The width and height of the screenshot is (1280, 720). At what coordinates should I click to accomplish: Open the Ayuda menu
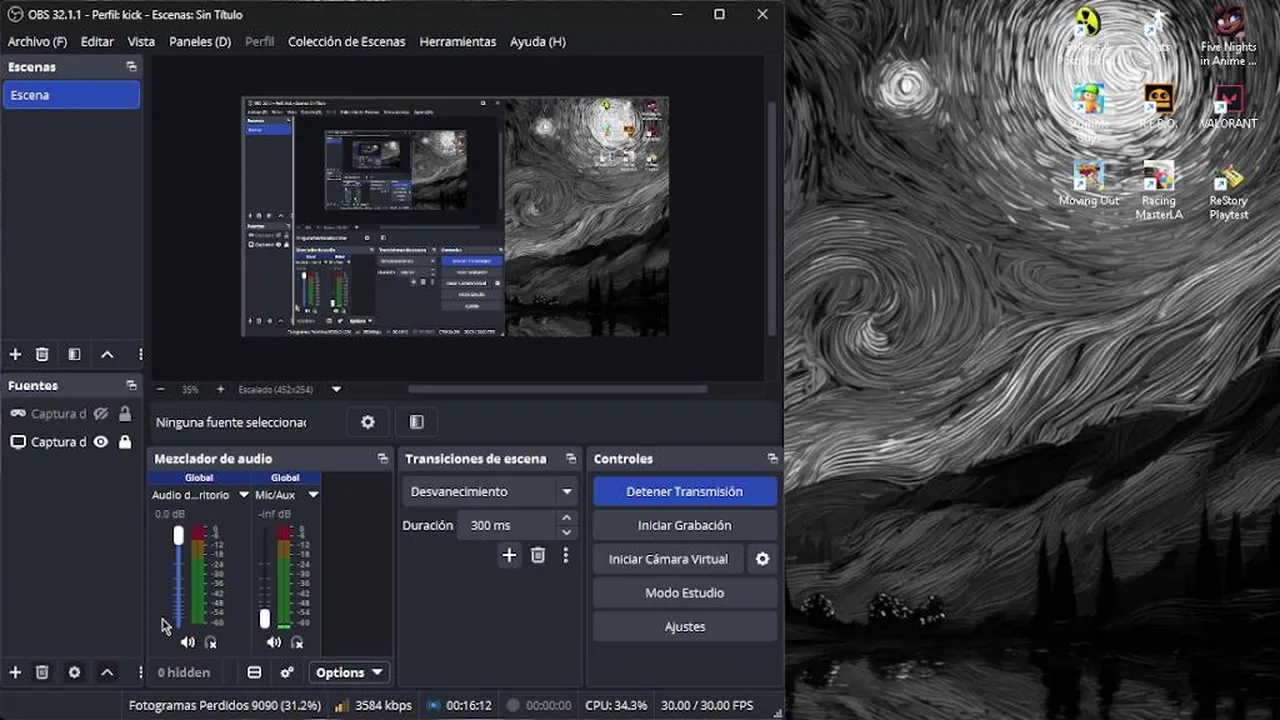pyautogui.click(x=538, y=42)
